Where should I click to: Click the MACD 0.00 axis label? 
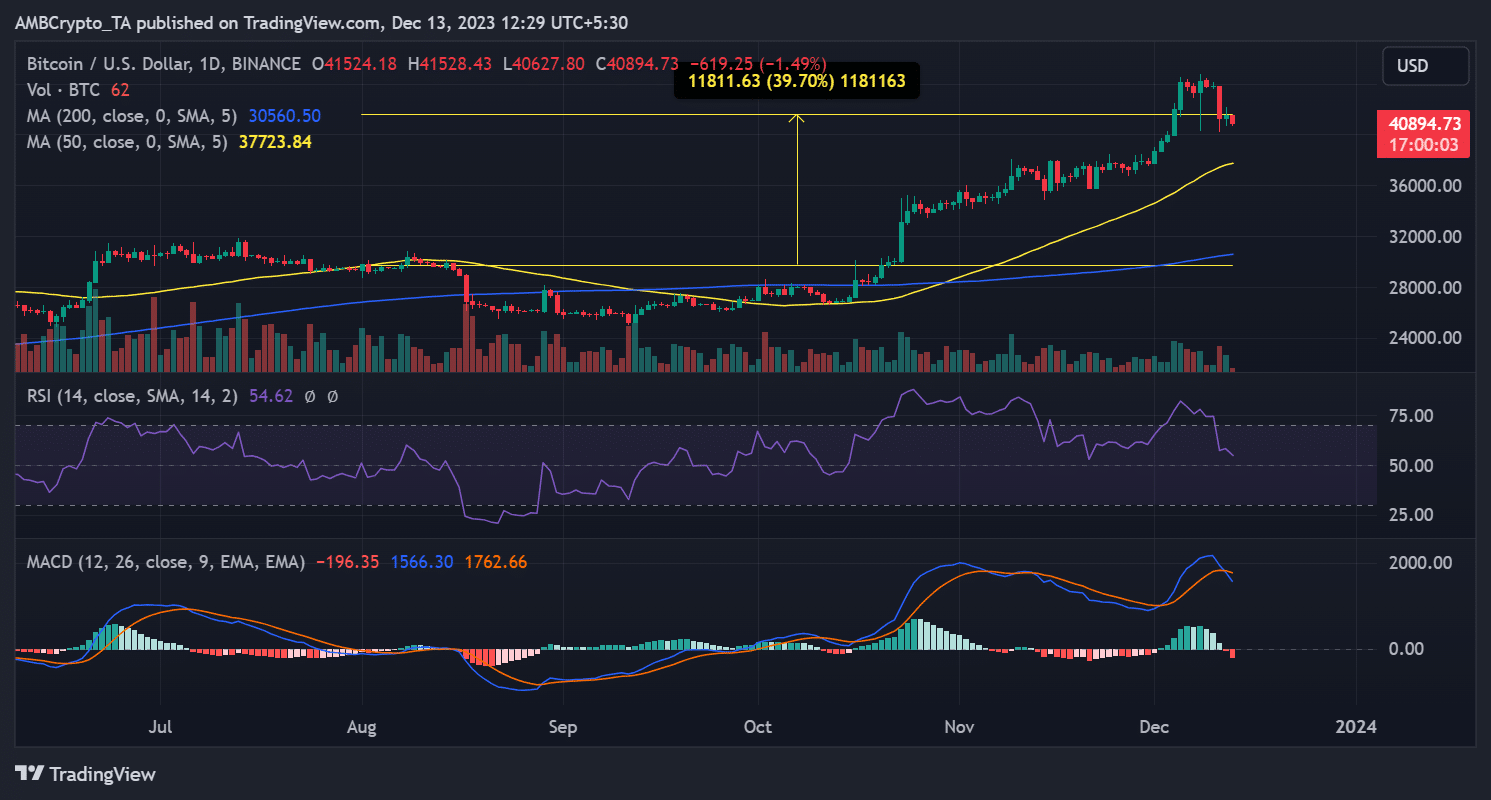point(1405,649)
